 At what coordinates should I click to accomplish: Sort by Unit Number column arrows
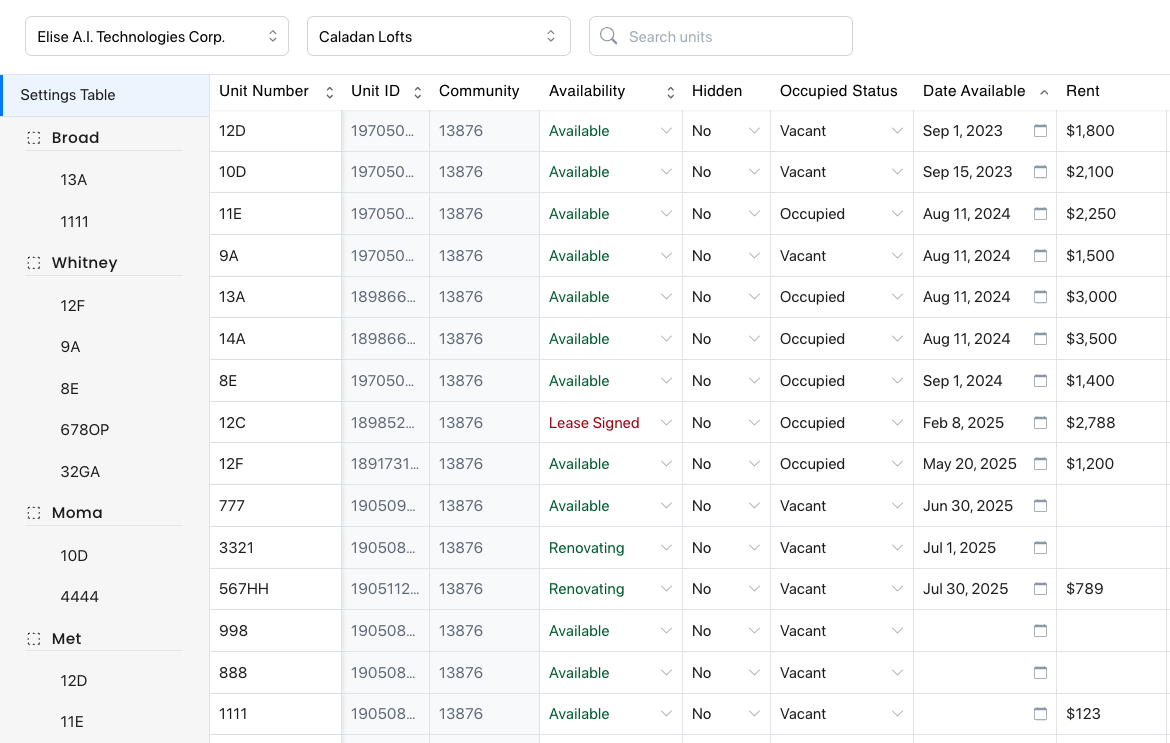pyautogui.click(x=330, y=92)
